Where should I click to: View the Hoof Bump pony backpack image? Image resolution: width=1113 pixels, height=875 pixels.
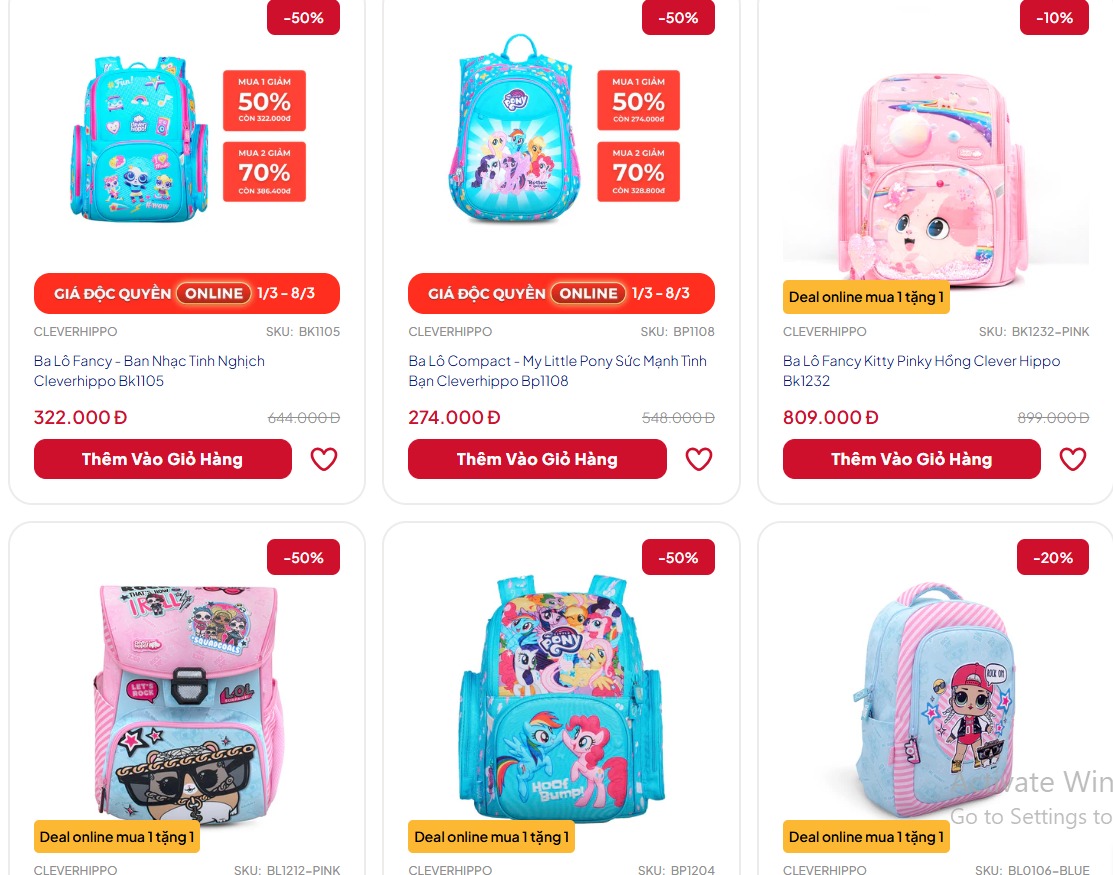pyautogui.click(x=561, y=697)
